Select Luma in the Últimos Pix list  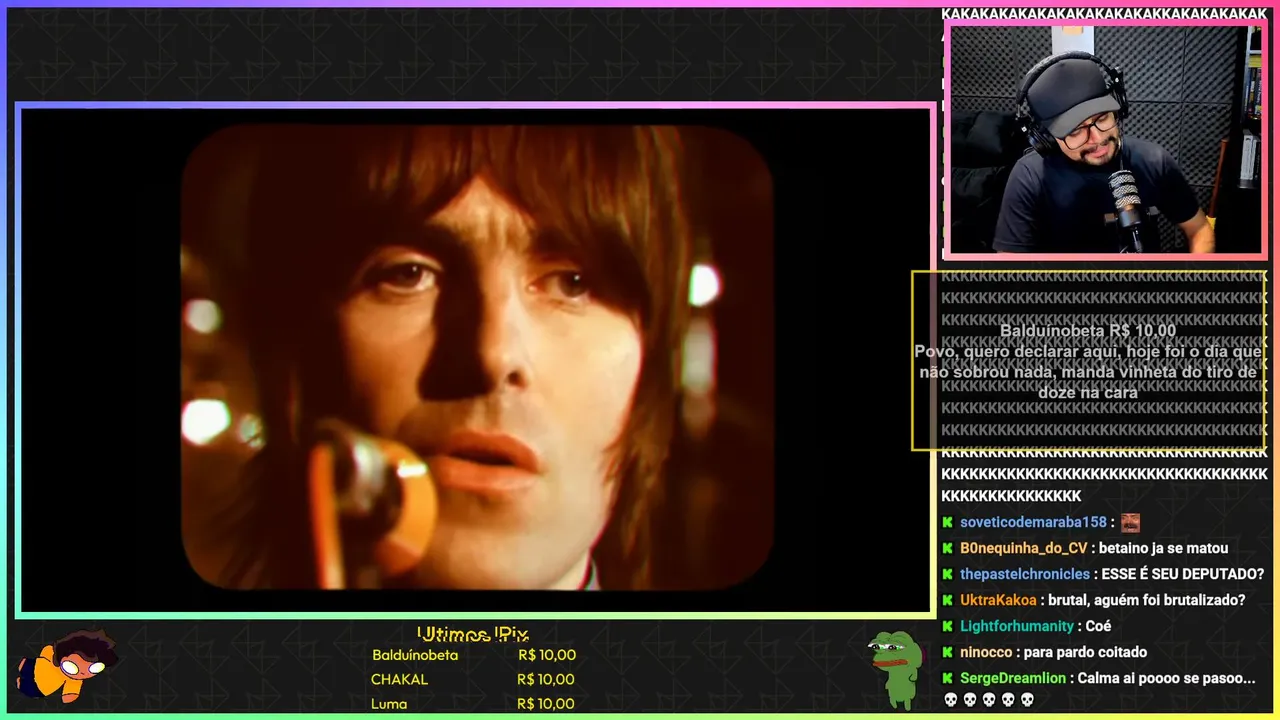point(389,704)
